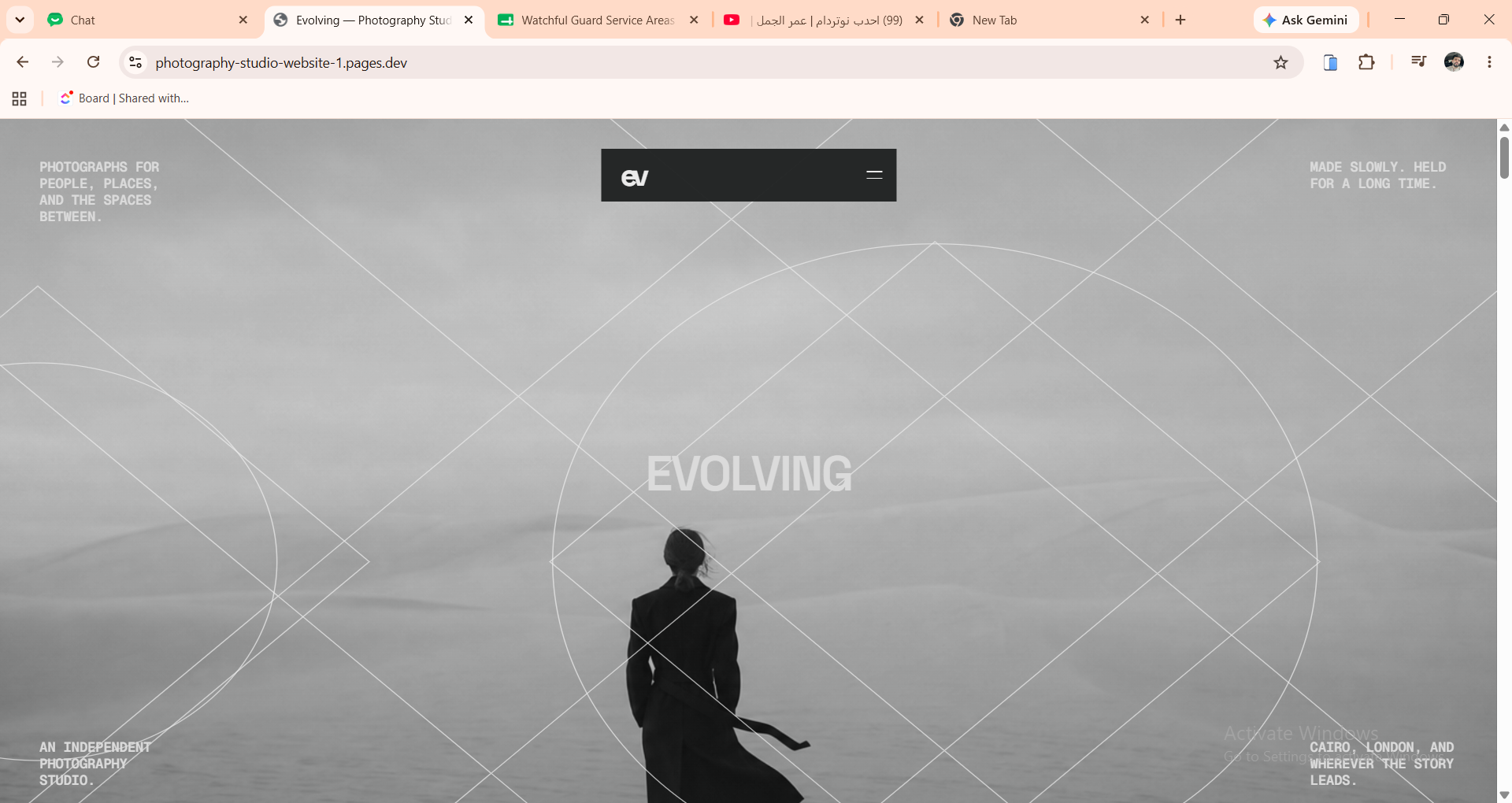Close the Watchful Guard Service Areas tab
This screenshot has height=803, width=1512.
coord(694,20)
